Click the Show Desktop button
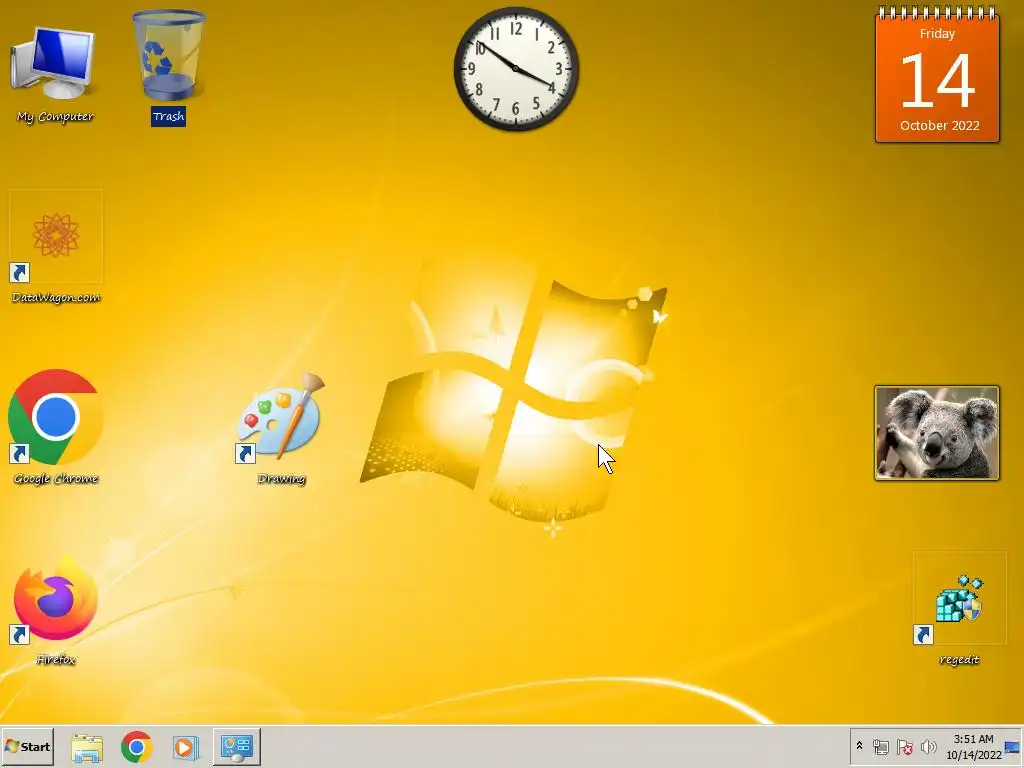 (1014, 746)
